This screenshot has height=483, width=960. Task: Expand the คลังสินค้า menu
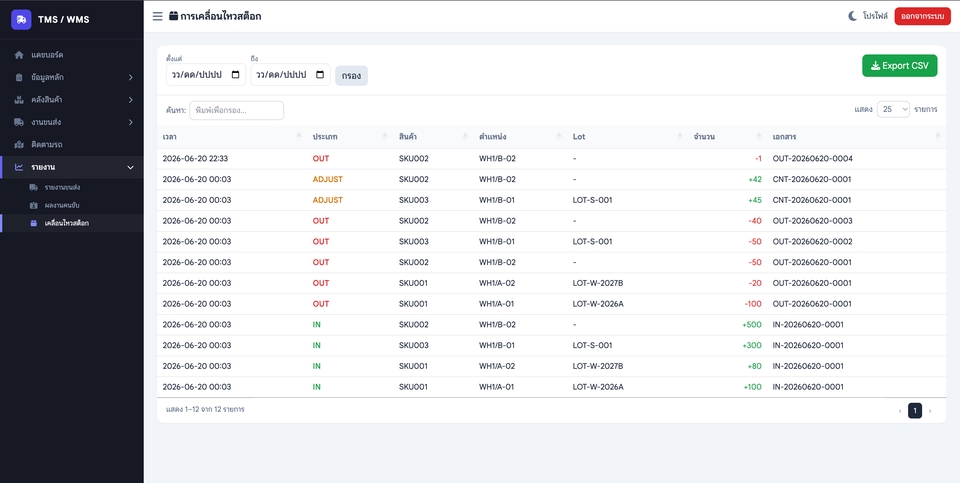point(72,100)
